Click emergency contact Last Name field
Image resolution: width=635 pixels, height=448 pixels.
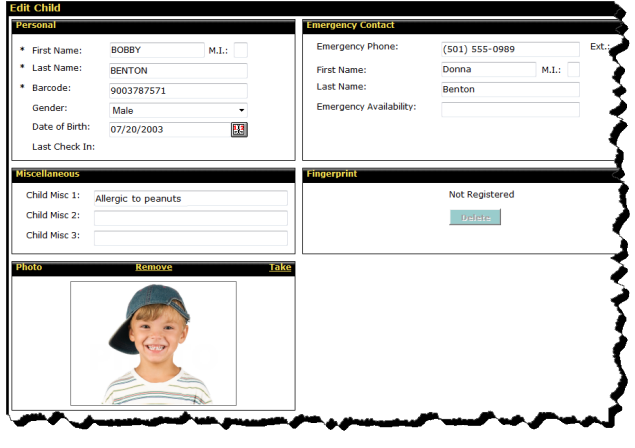(509, 89)
